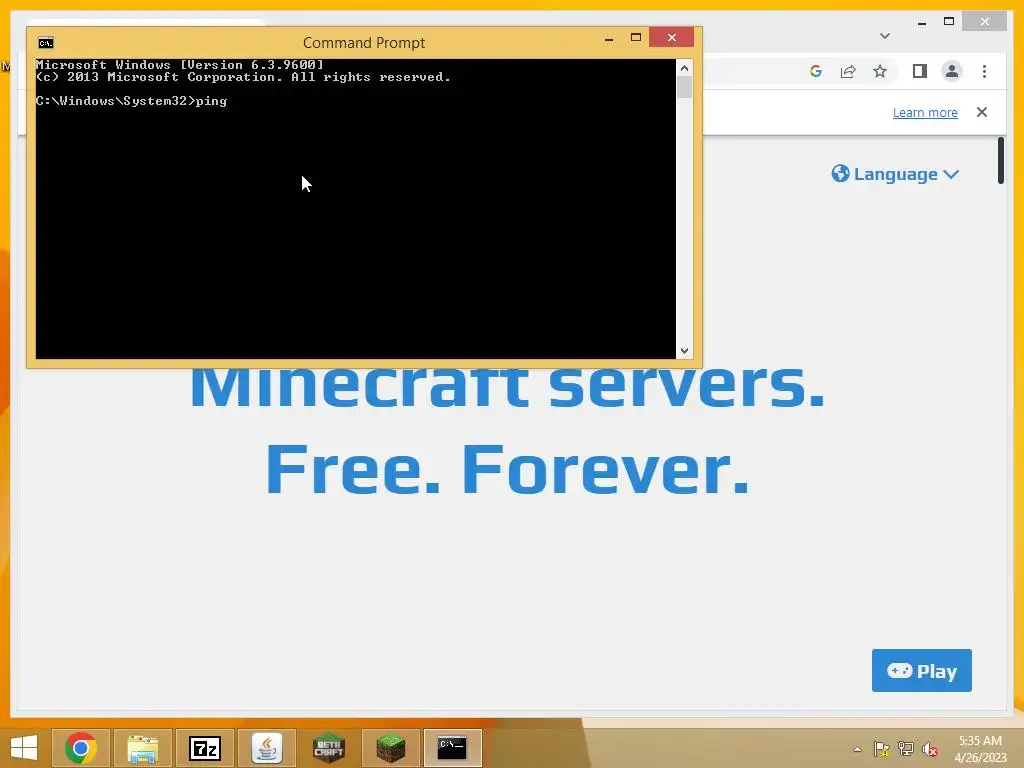The image size is (1024, 768).
Task: Click Command Prompt scroll up arrow
Action: [684, 68]
